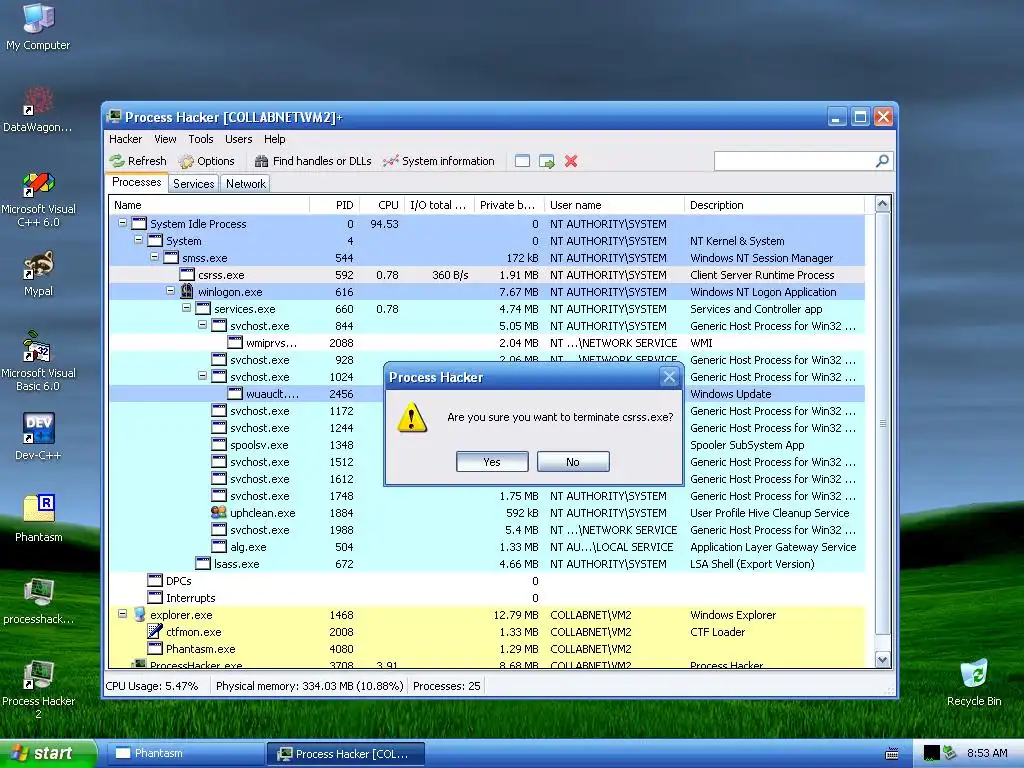Collapse the explorer.exe tree node
Screen dimensions: 1024x768
click(122, 614)
